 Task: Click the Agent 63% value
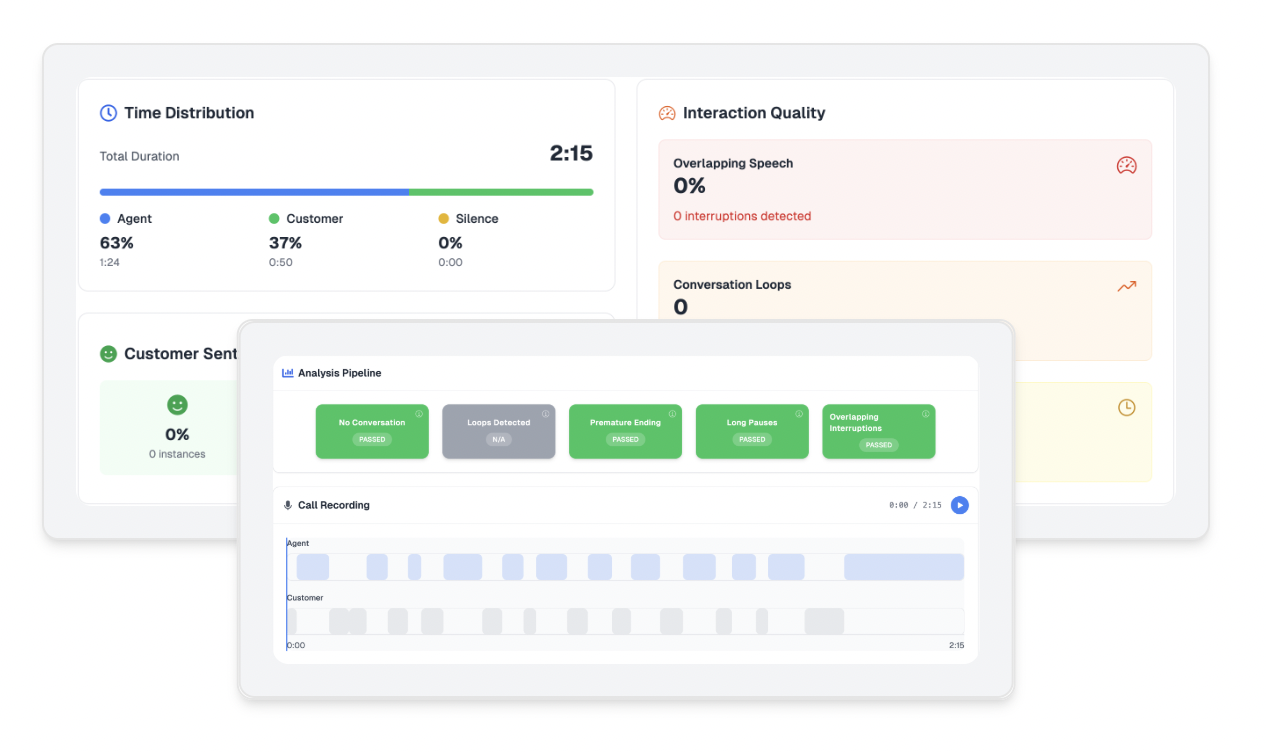116,243
